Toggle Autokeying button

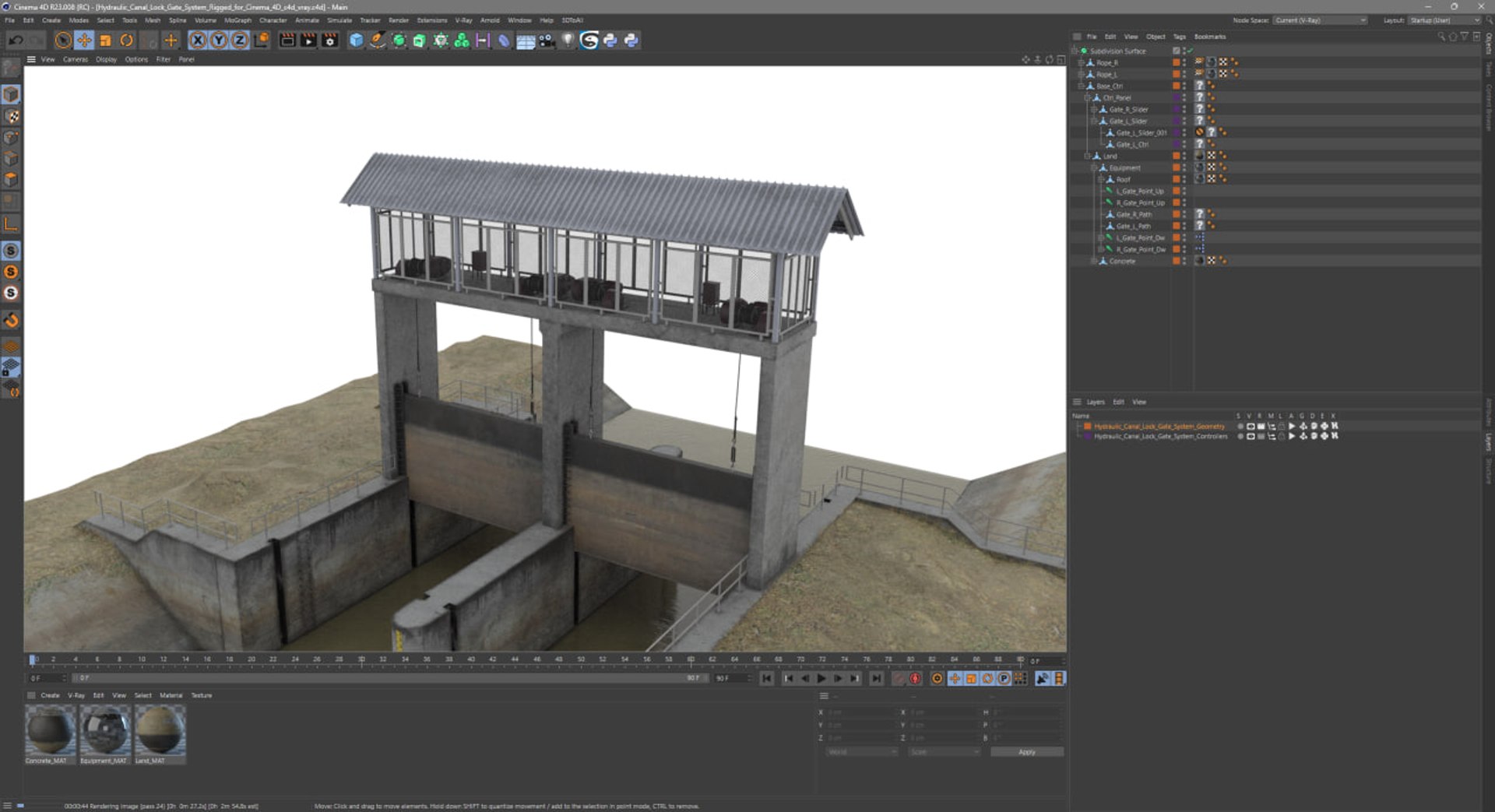point(915,679)
